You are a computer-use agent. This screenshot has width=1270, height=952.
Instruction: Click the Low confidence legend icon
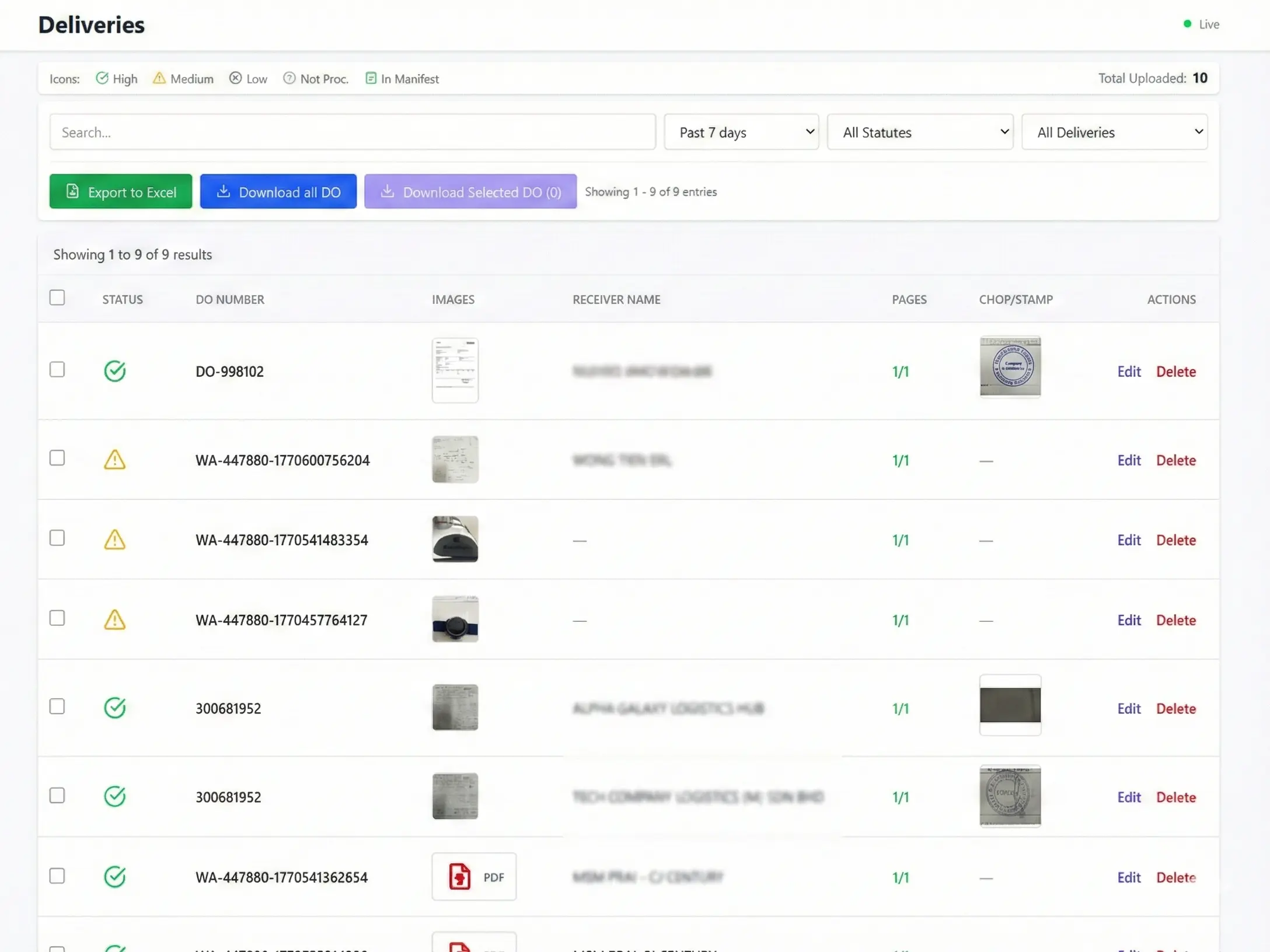(x=235, y=78)
